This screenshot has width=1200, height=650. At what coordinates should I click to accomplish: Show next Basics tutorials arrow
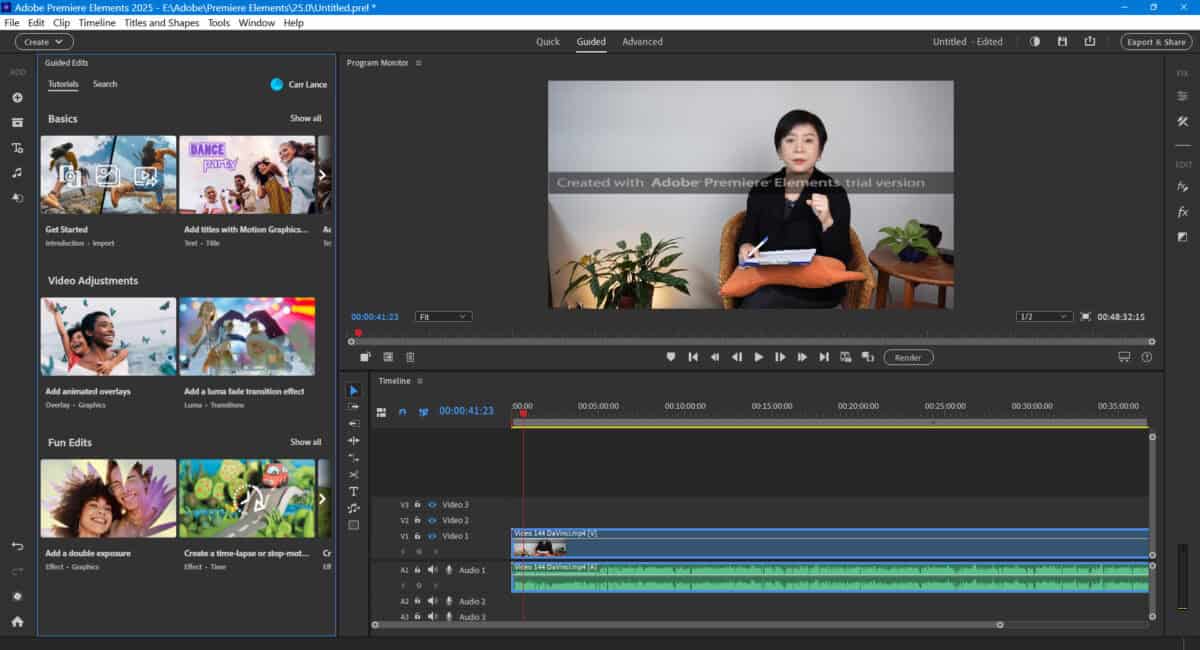[322, 175]
